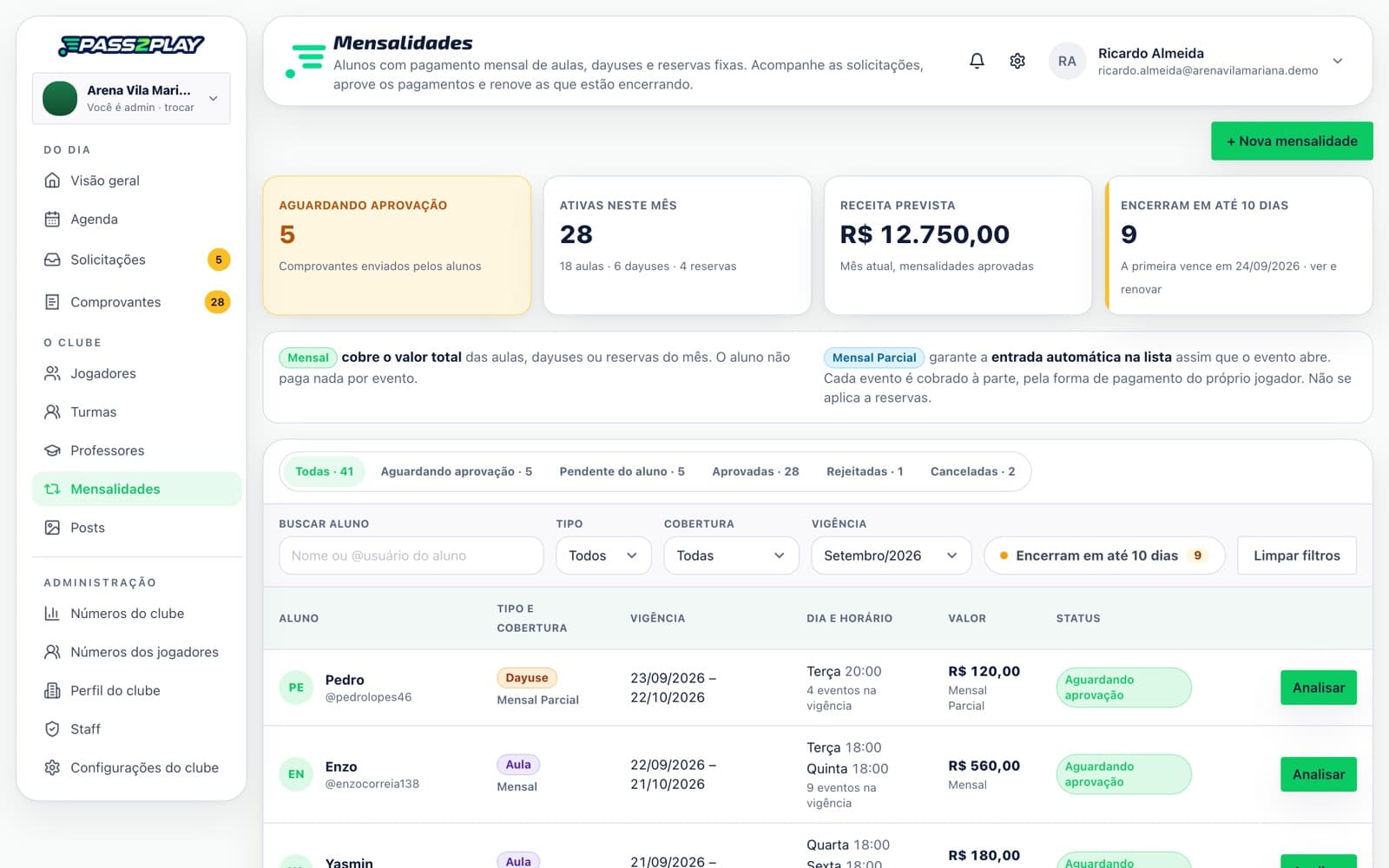
Task: Click the EN avatar for Enzo
Action: 296,774
